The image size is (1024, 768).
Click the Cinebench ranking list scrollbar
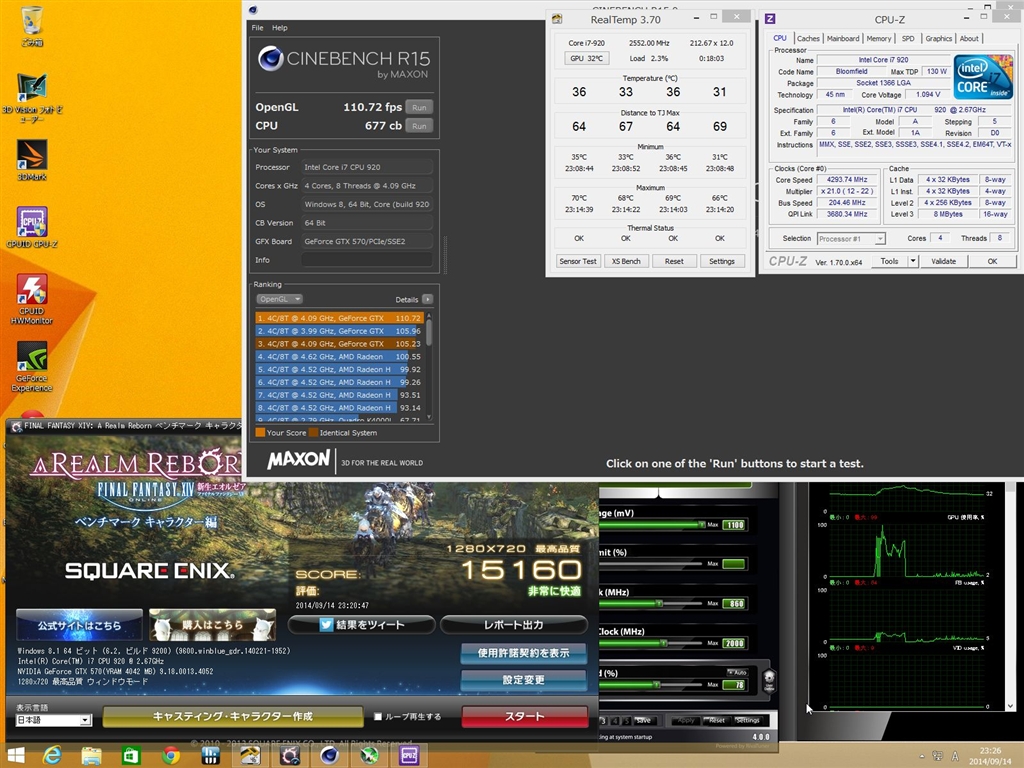429,365
